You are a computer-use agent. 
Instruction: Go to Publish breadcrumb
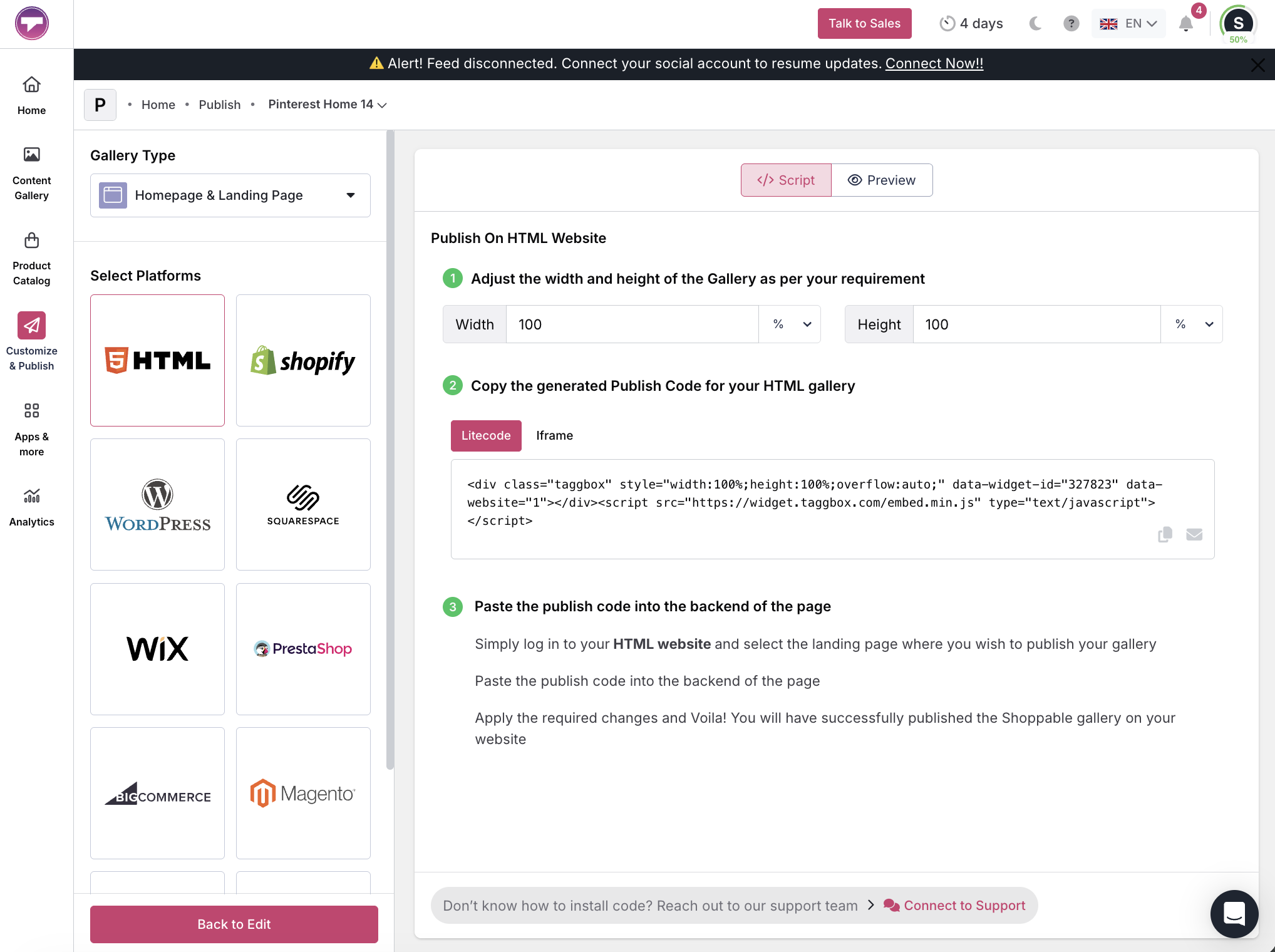pyautogui.click(x=220, y=105)
